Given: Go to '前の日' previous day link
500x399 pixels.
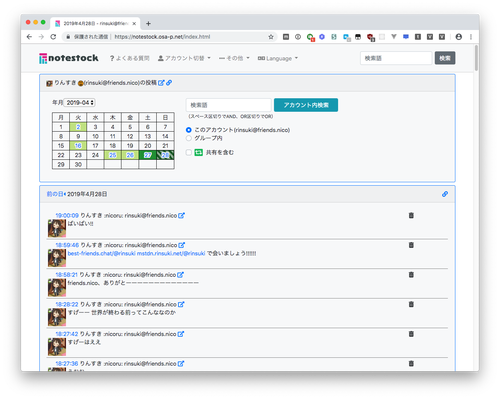Looking at the screenshot, I should click(55, 194).
